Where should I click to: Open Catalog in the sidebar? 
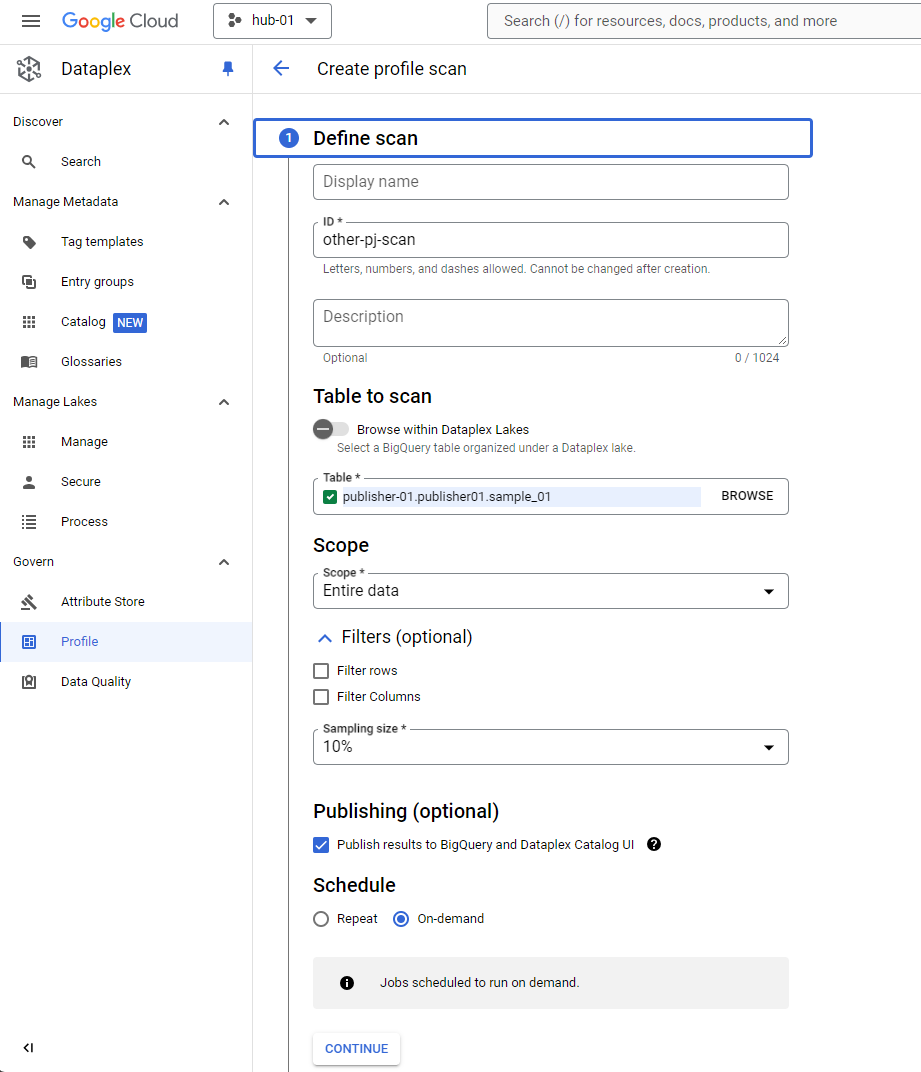point(126,322)
